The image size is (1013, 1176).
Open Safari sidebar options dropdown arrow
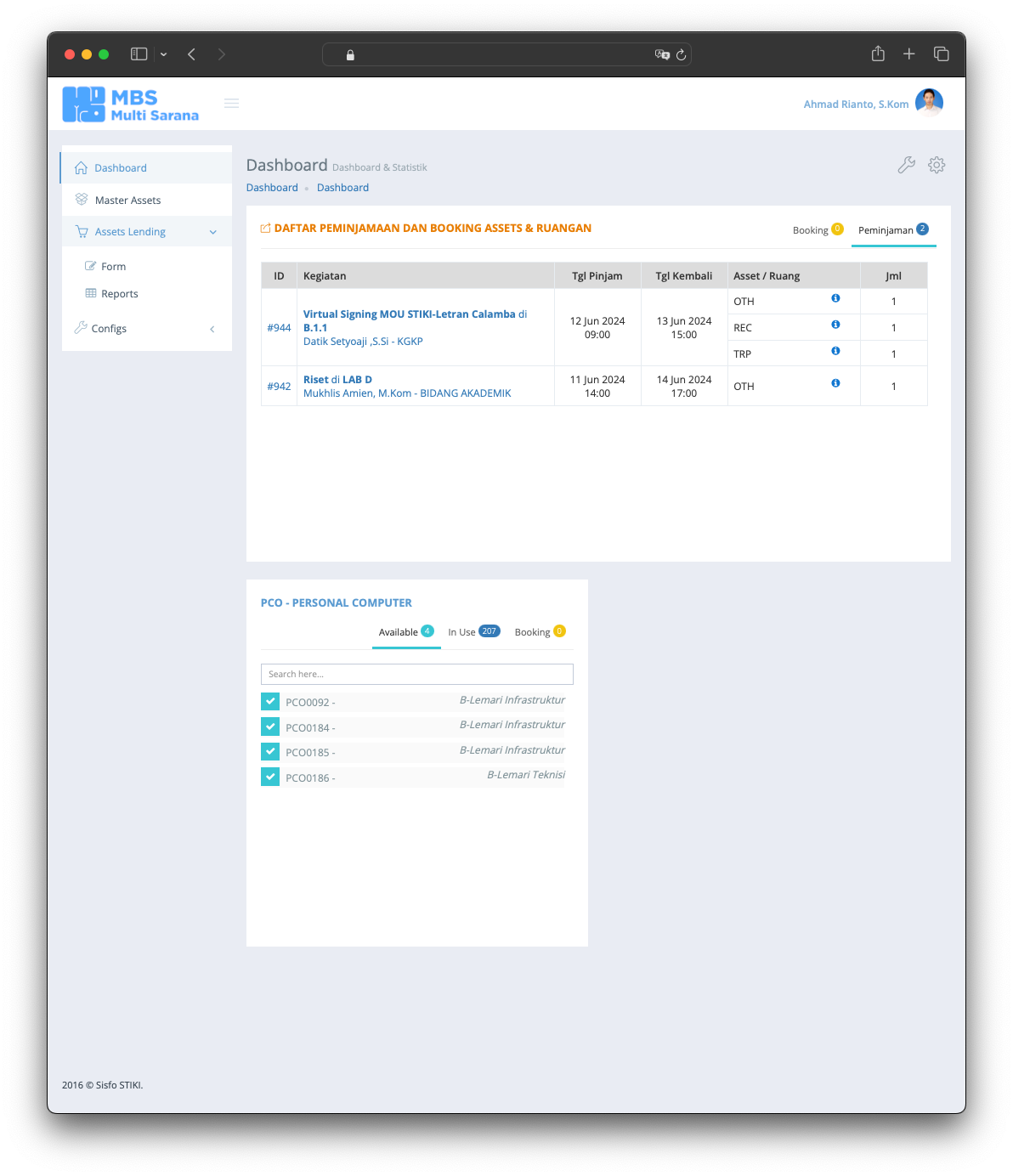click(x=163, y=54)
